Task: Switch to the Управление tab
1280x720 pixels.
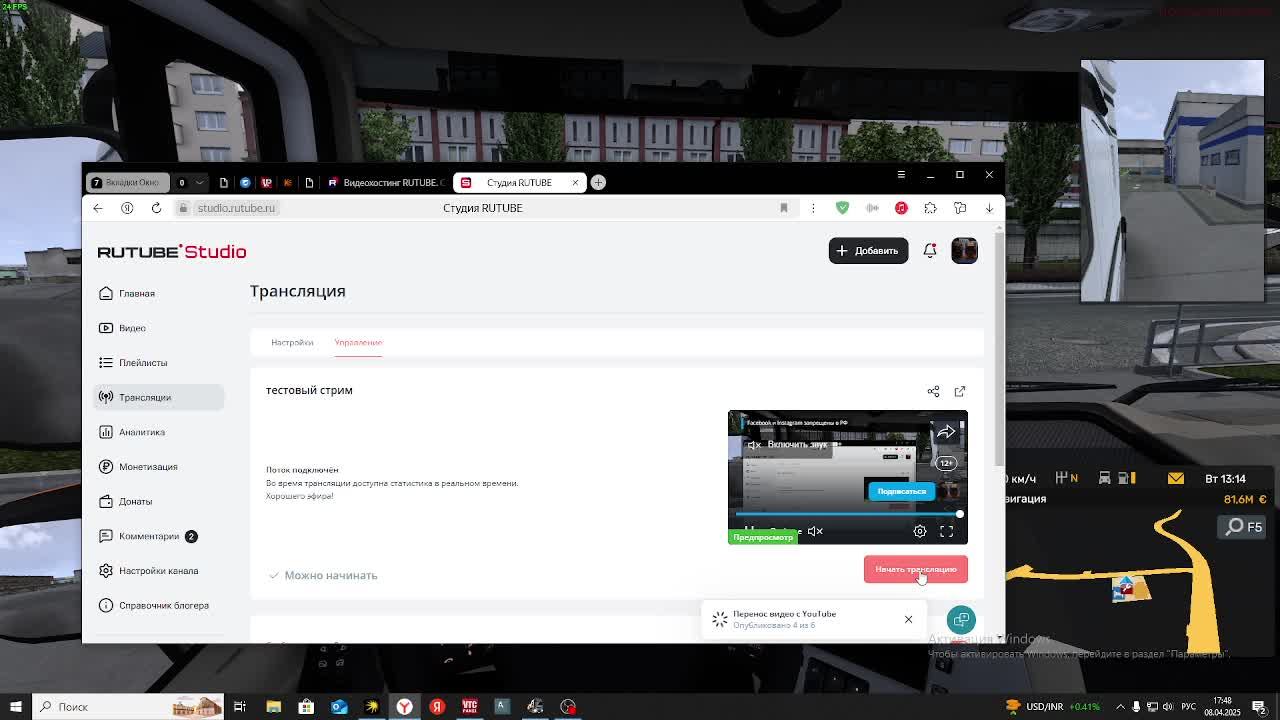Action: point(358,342)
